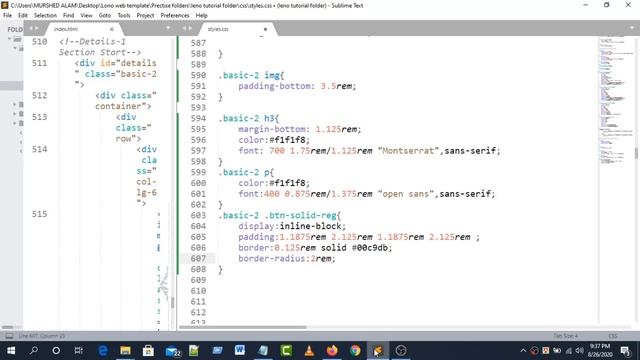Screen dimensions: 640x360
Task: Place cursor on 'display:inline-block;' line
Action: click(x=292, y=226)
